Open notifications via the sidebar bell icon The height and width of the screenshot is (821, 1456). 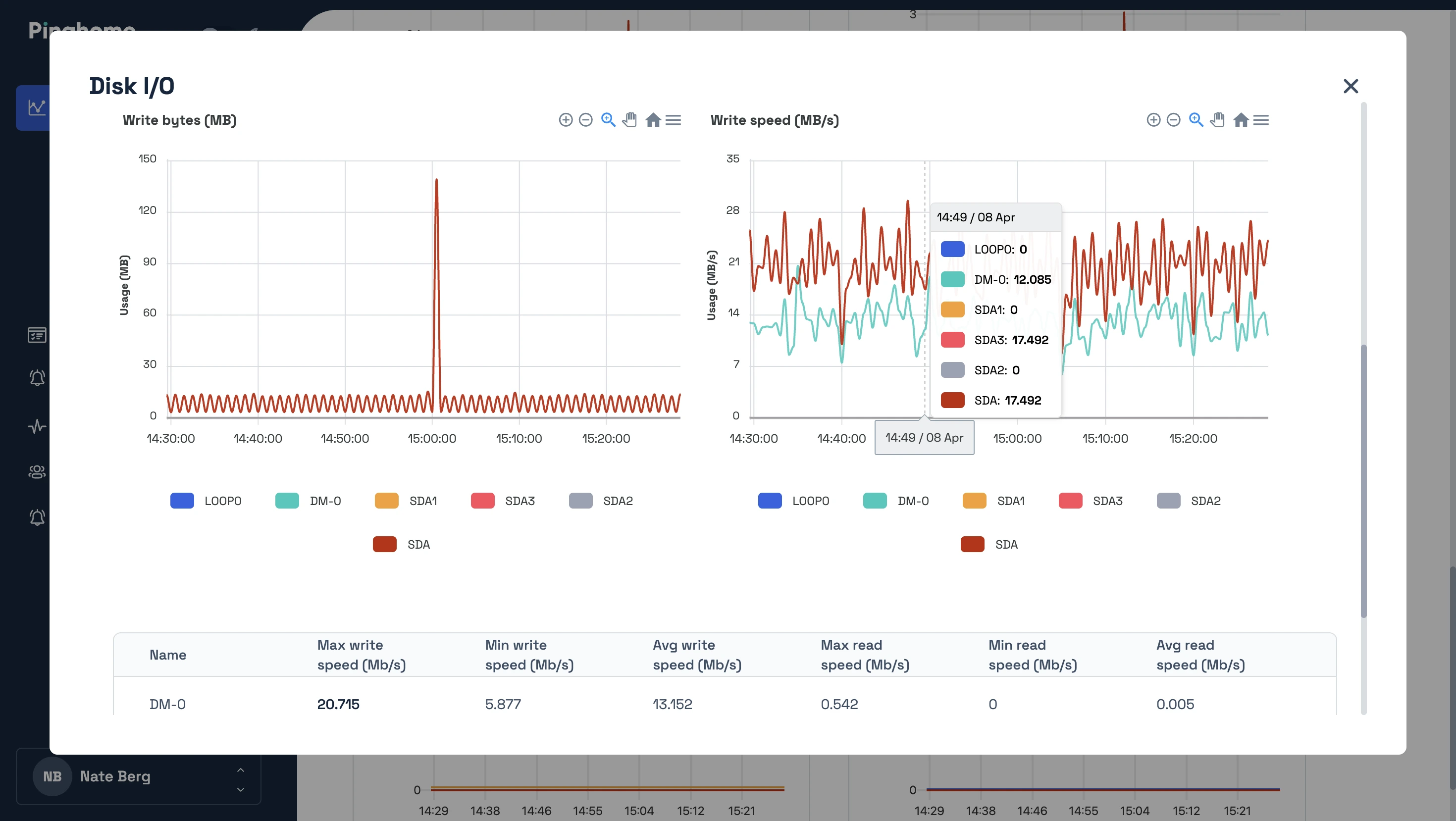[37, 378]
